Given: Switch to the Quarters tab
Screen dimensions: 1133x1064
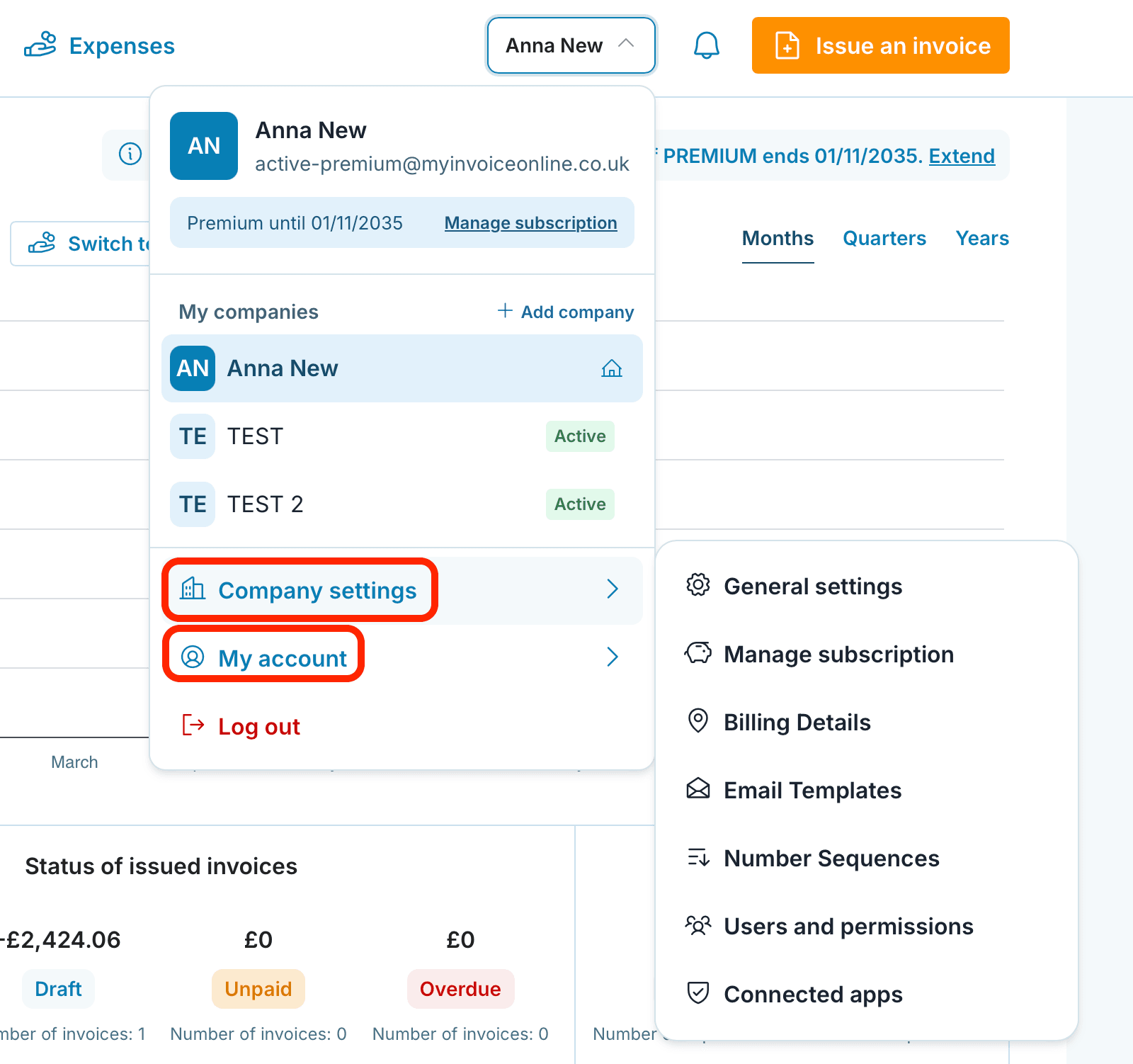Looking at the screenshot, I should (884, 239).
